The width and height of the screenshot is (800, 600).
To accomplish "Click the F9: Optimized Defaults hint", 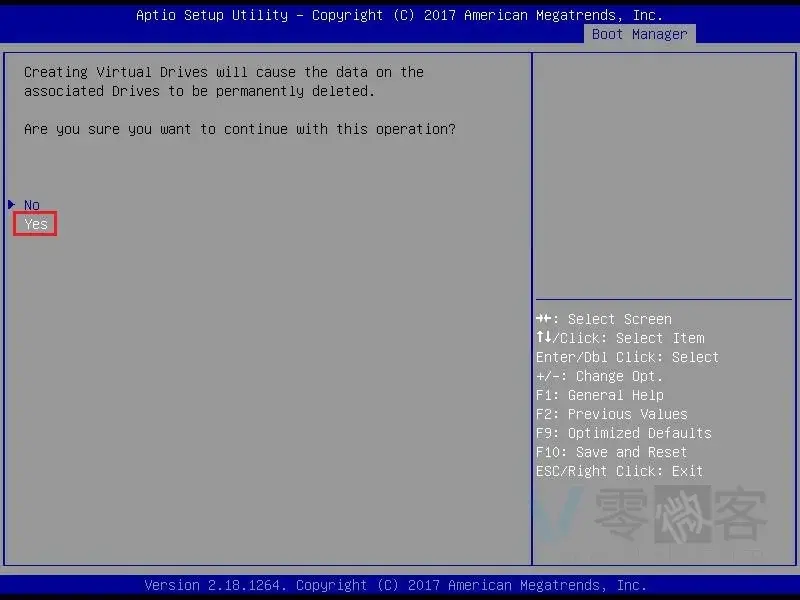I will tap(623, 433).
